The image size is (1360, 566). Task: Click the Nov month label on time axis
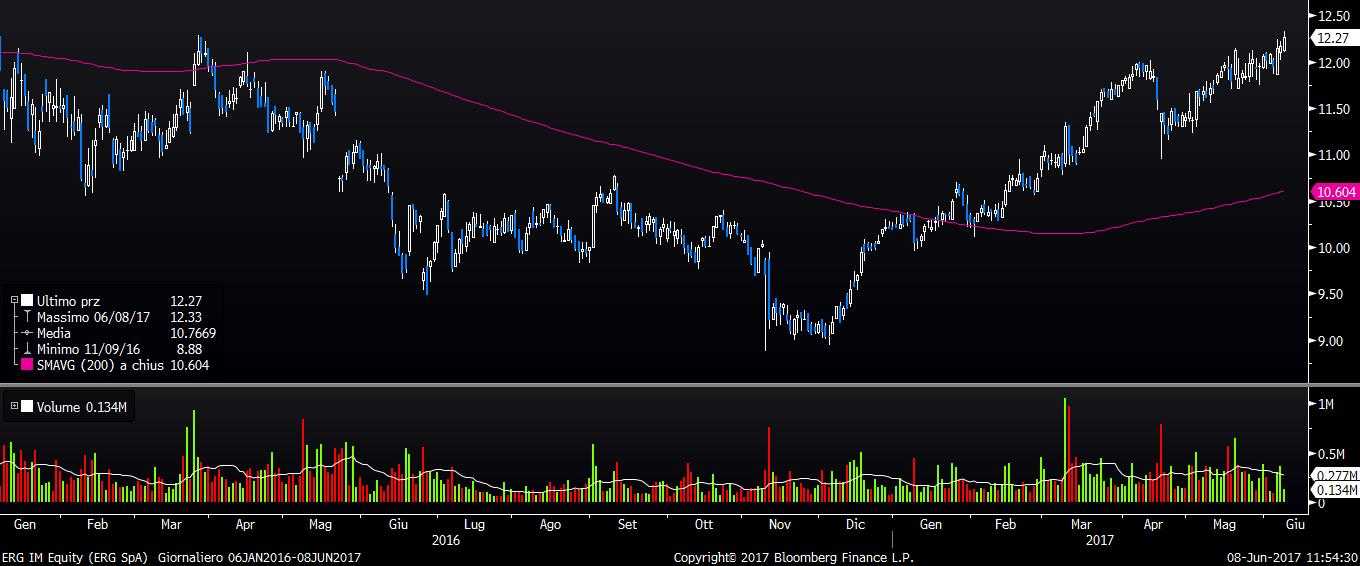(x=780, y=524)
